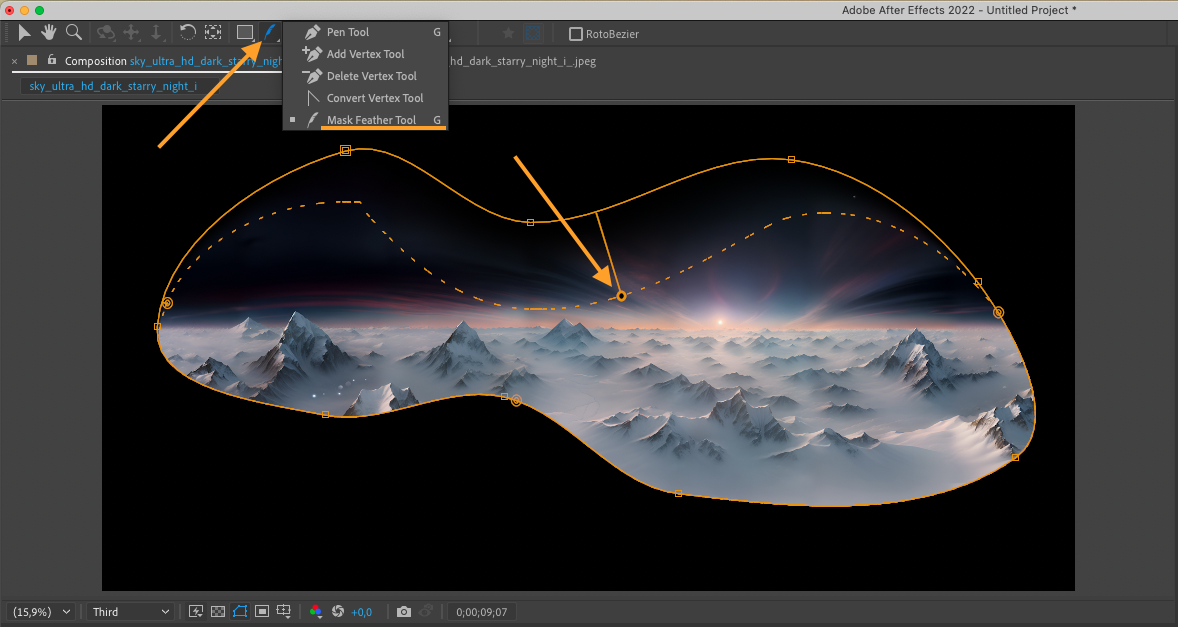The width and height of the screenshot is (1178, 627).
Task: Close the Composition panel tab
Action: 14,62
